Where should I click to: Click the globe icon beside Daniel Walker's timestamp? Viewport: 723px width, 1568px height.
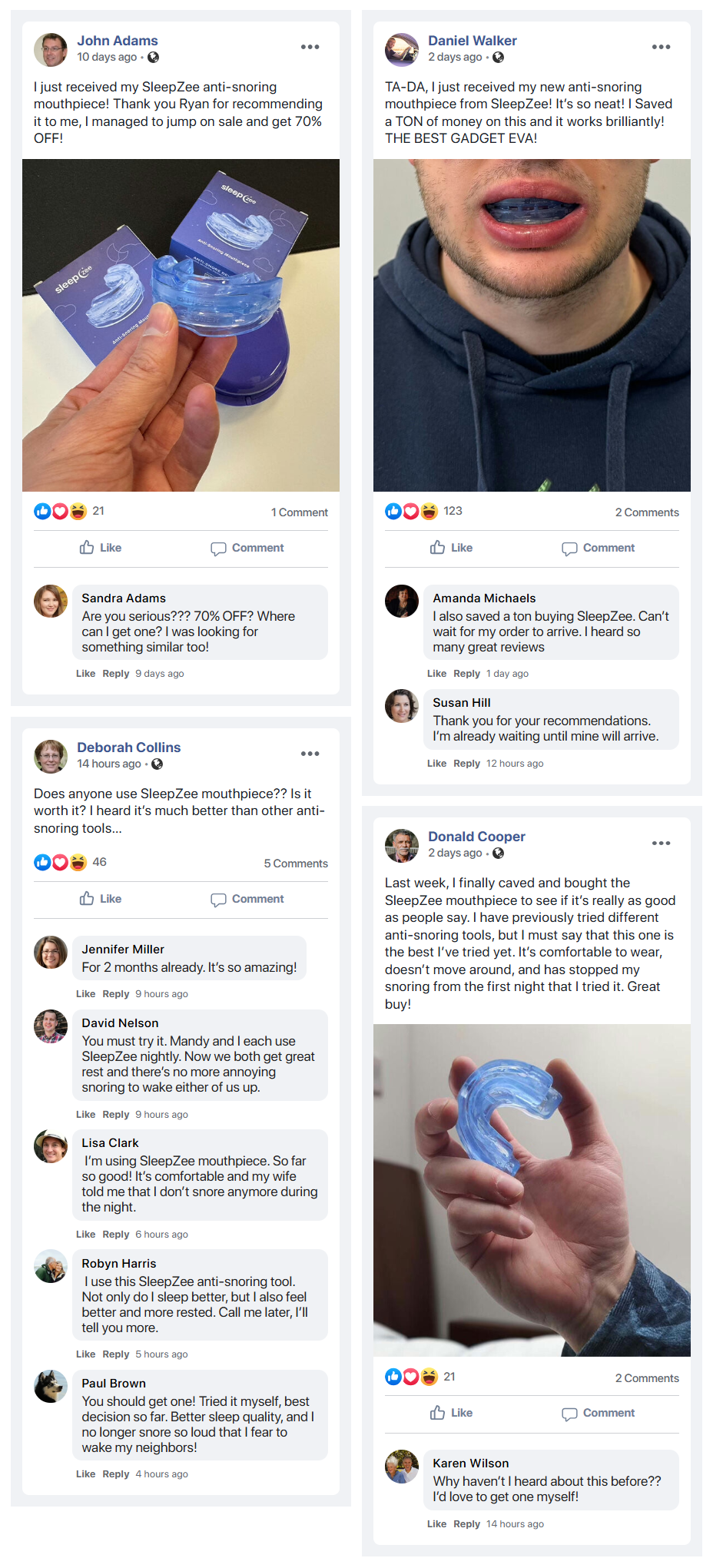tap(498, 58)
